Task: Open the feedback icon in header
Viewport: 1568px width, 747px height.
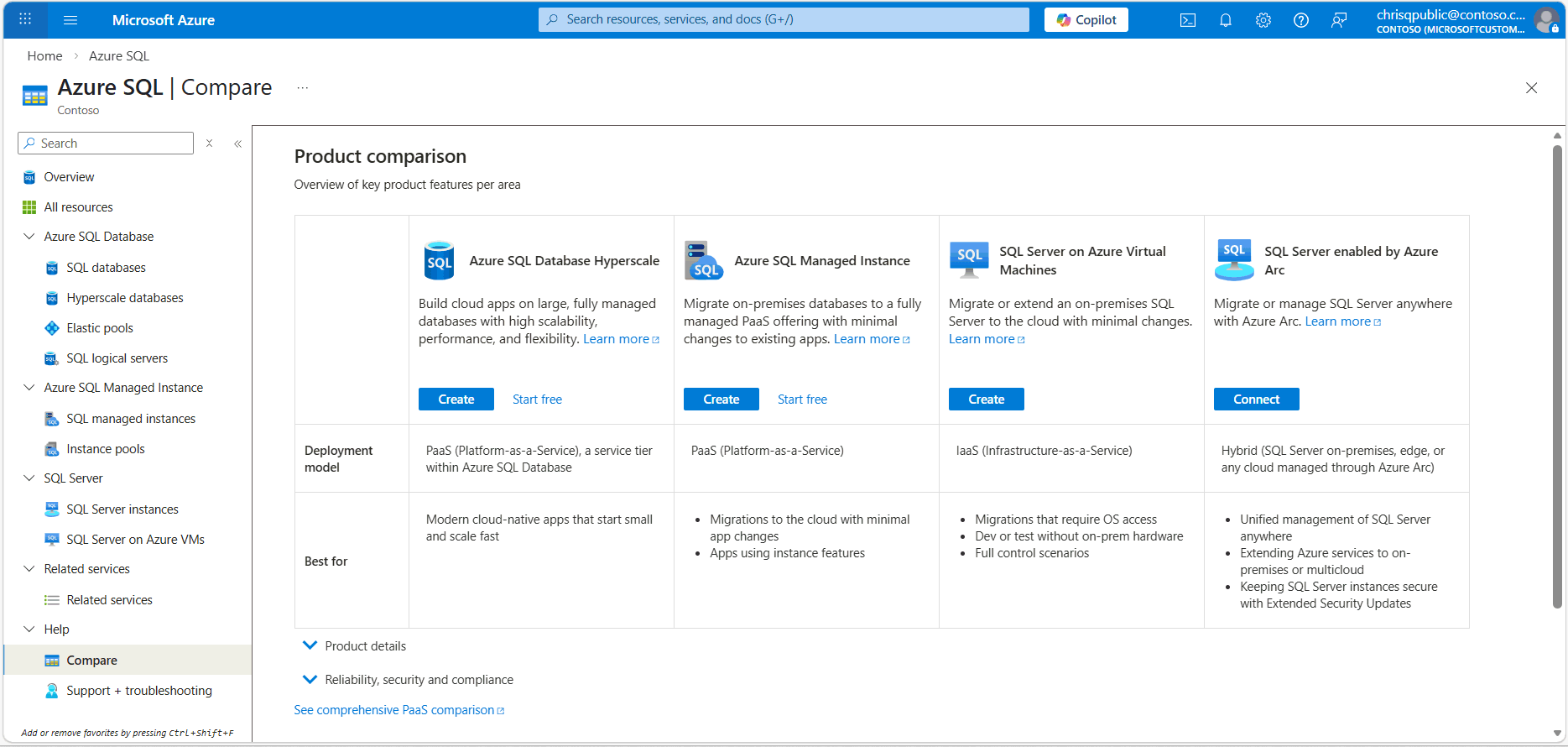Action: point(1339,20)
